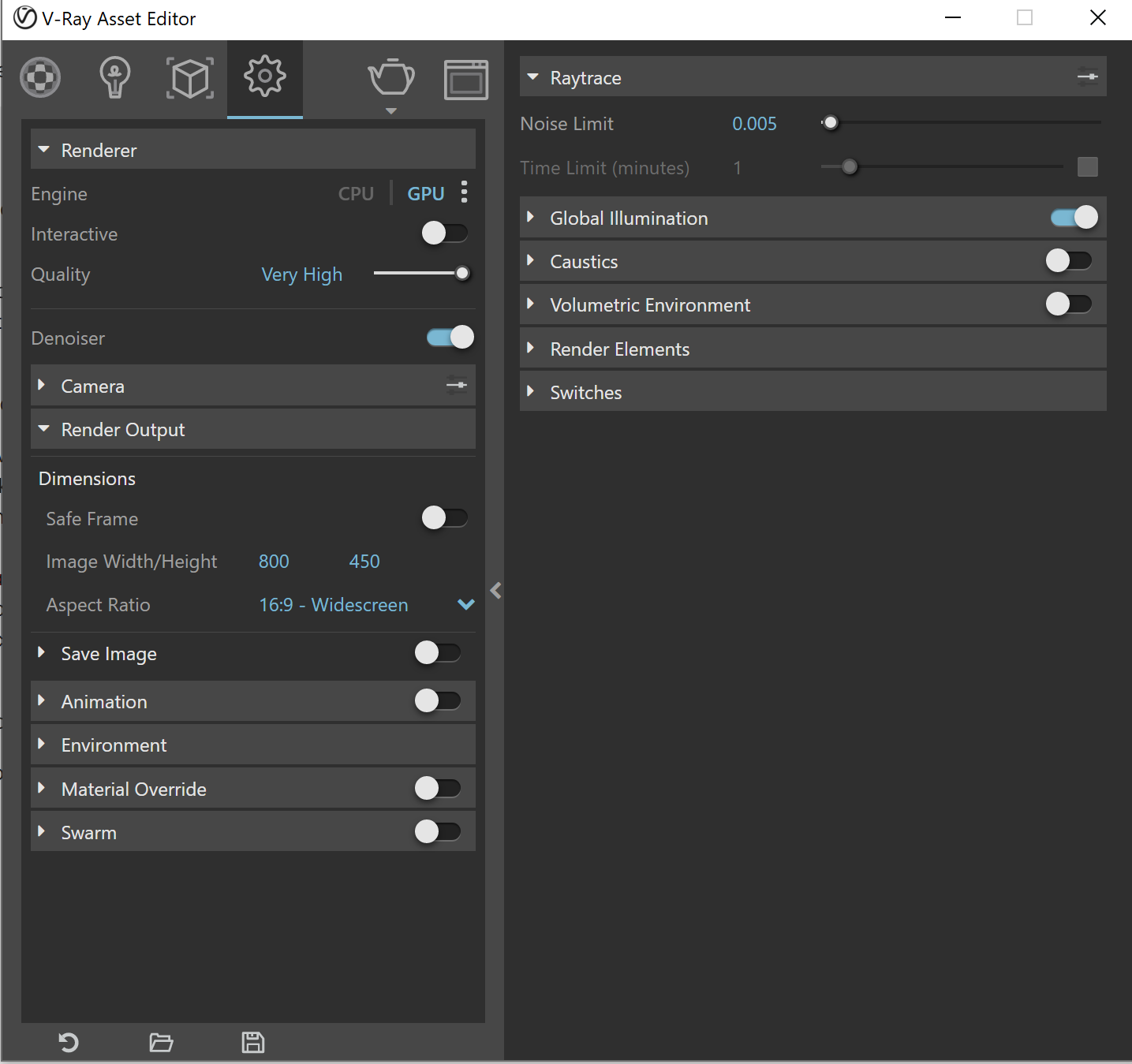
Task: Enable Animation toggle
Action: pos(438,700)
